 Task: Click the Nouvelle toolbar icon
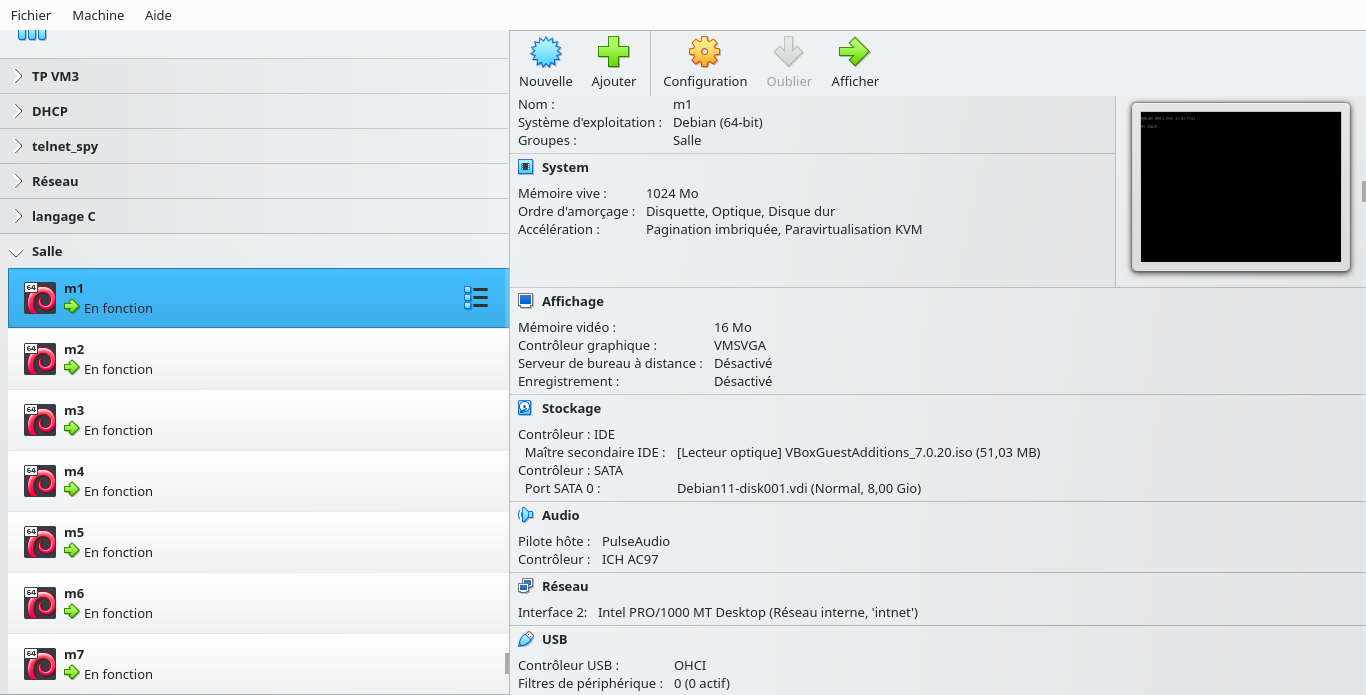pyautogui.click(x=545, y=52)
